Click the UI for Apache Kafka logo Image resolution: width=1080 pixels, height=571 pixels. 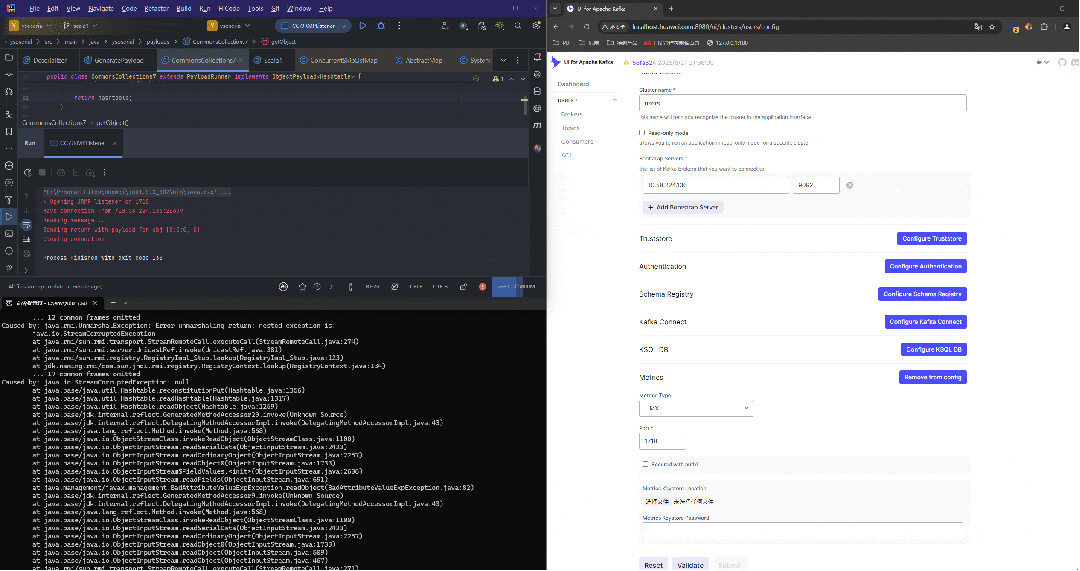pyautogui.click(x=582, y=62)
